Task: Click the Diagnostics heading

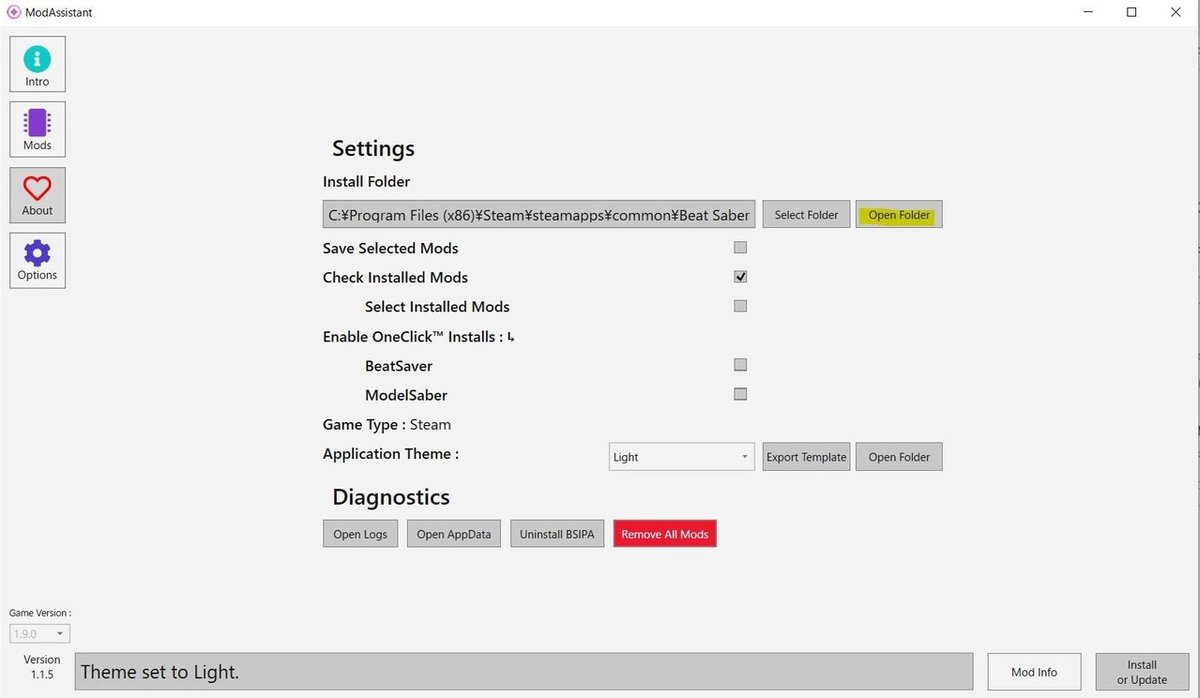Action: (391, 497)
